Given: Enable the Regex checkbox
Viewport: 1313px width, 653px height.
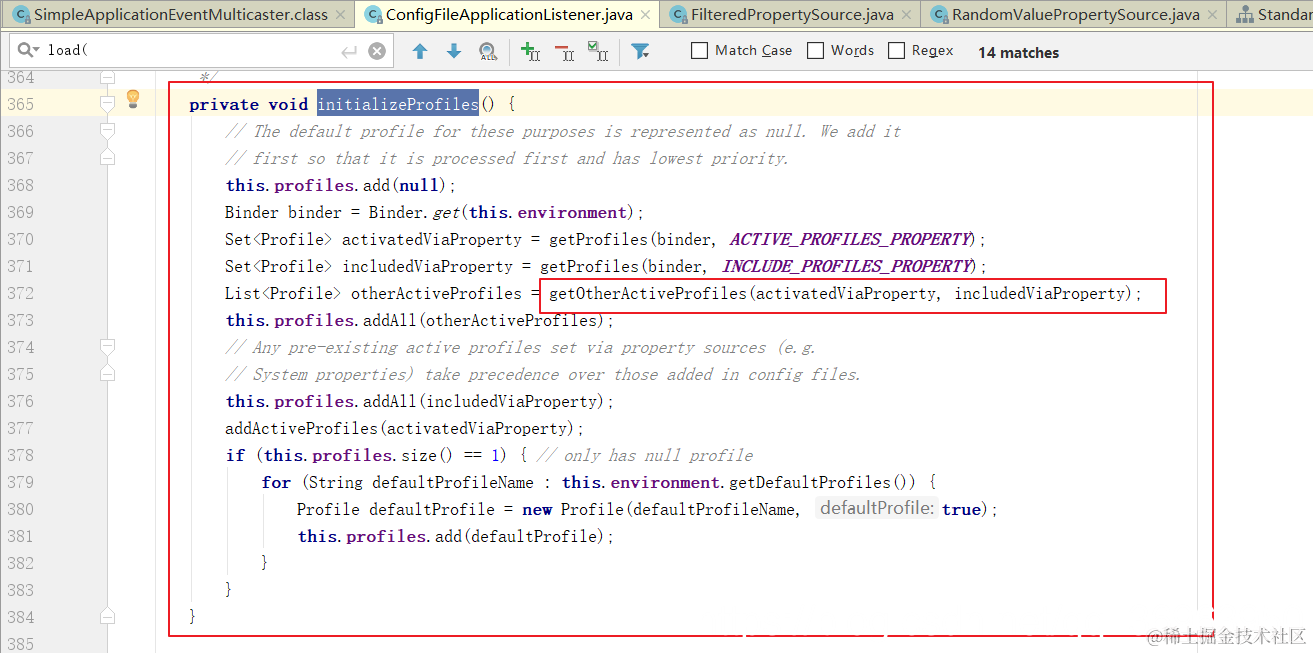Looking at the screenshot, I should click(896, 50).
